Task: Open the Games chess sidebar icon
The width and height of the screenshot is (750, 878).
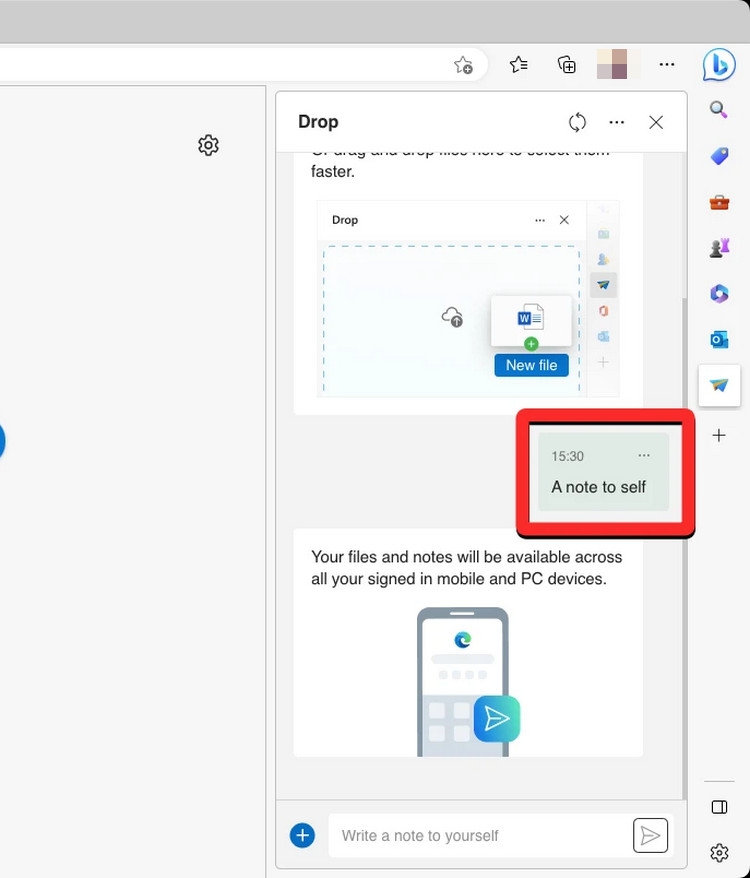Action: (719, 247)
